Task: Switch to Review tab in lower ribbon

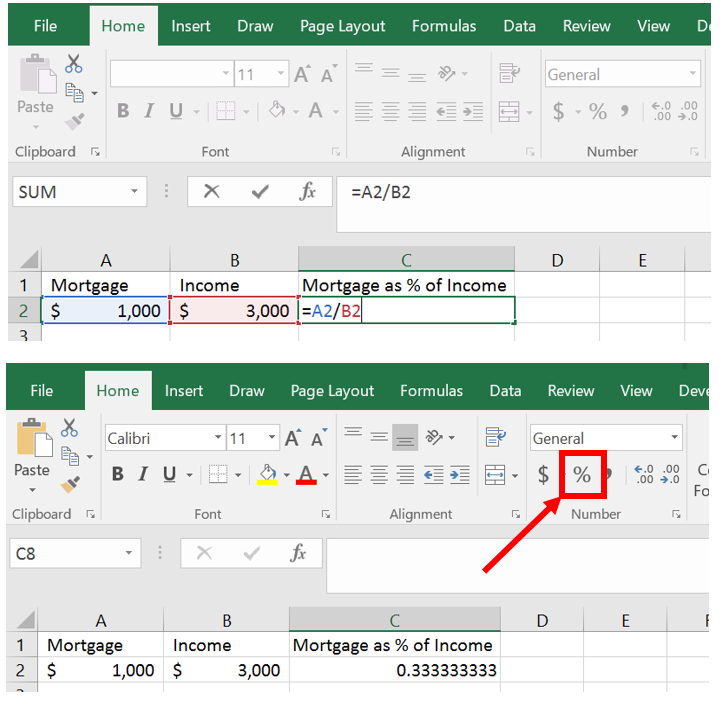Action: click(571, 391)
